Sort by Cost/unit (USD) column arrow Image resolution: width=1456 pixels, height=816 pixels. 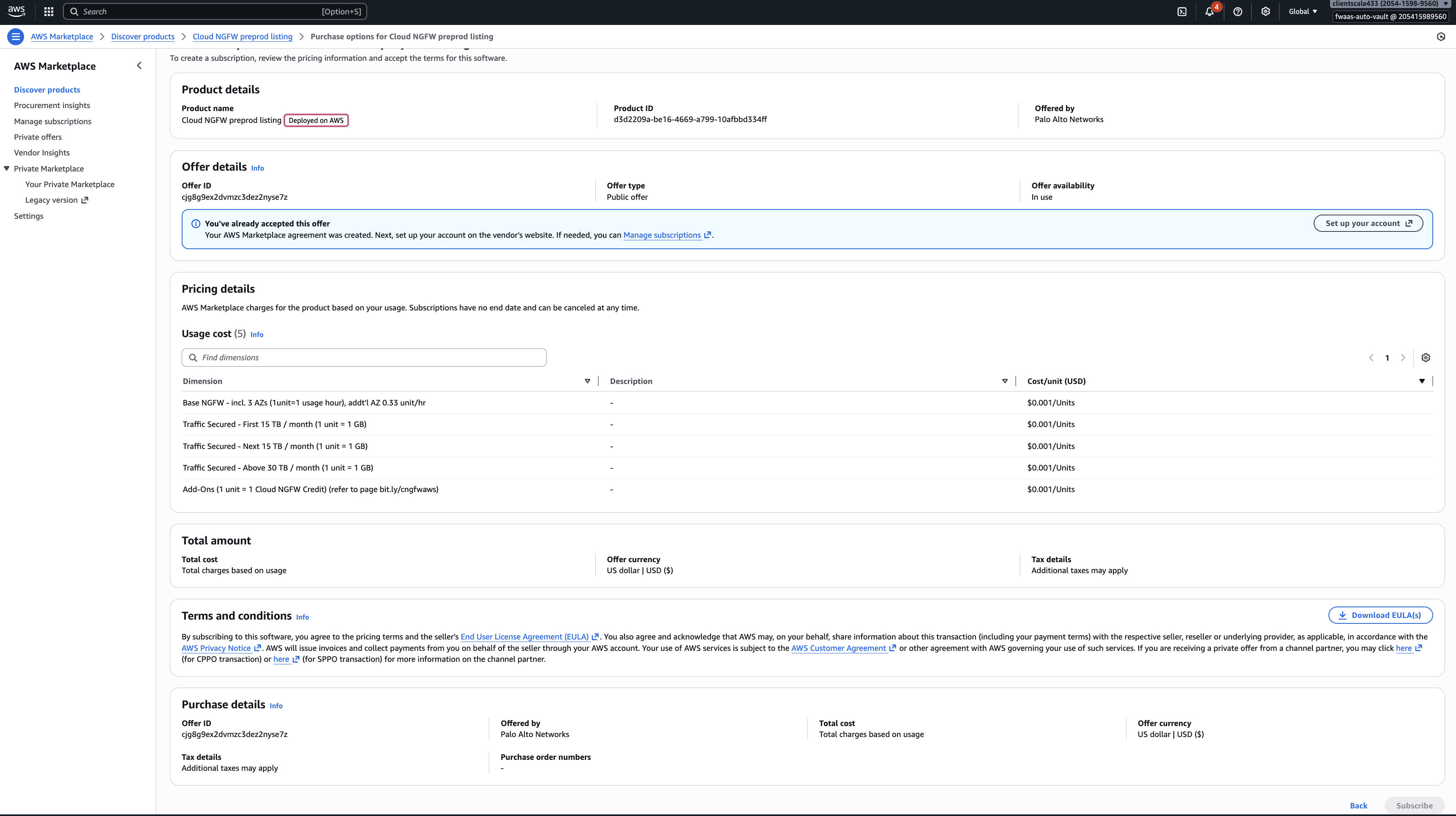click(x=1421, y=381)
